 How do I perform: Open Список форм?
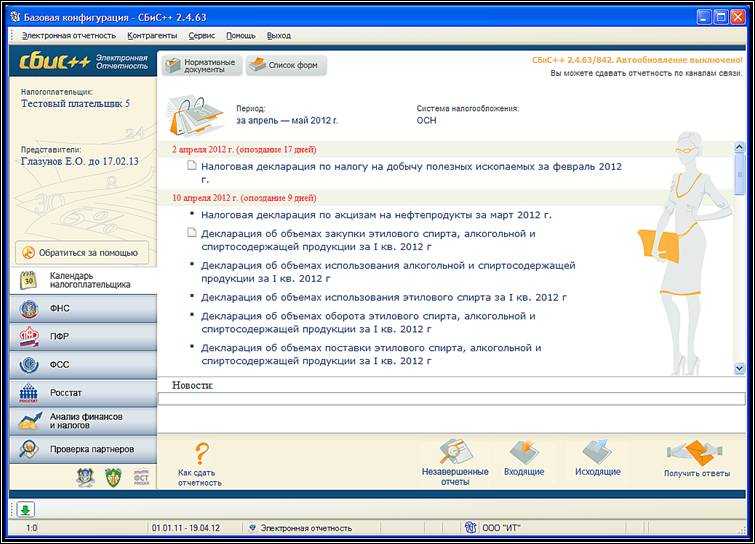point(286,65)
